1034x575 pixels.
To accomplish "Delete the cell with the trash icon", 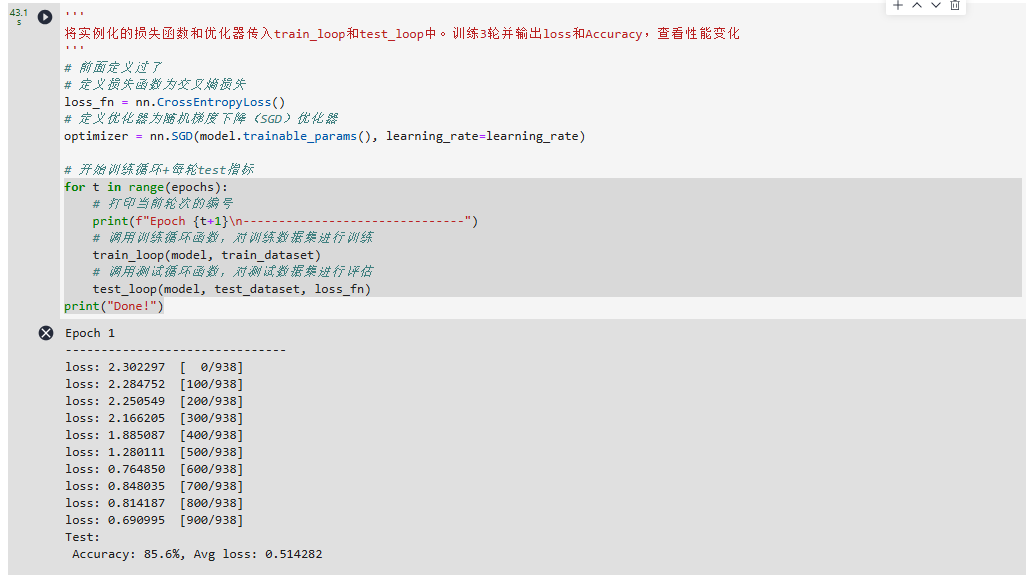I will click(x=954, y=5).
